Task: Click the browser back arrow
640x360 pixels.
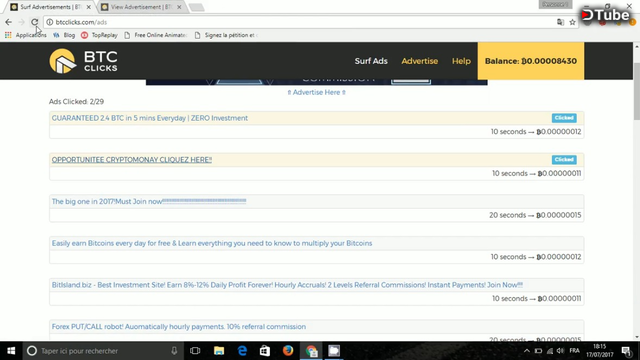Action: pos(9,22)
